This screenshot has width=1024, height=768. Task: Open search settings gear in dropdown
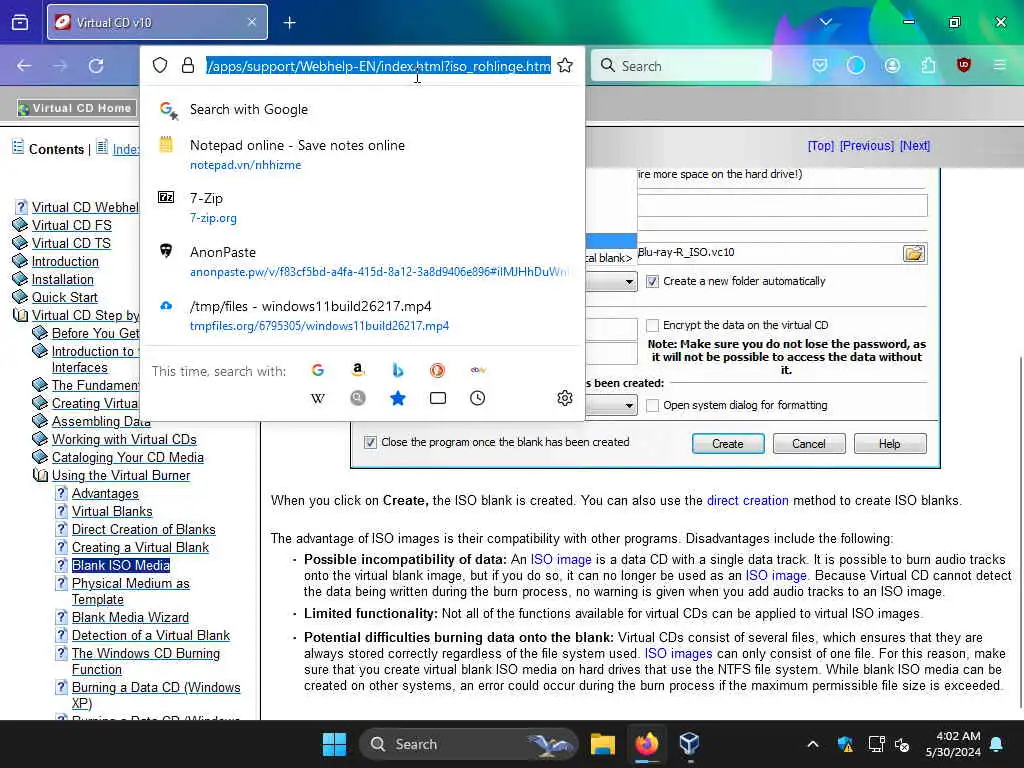pyautogui.click(x=565, y=398)
